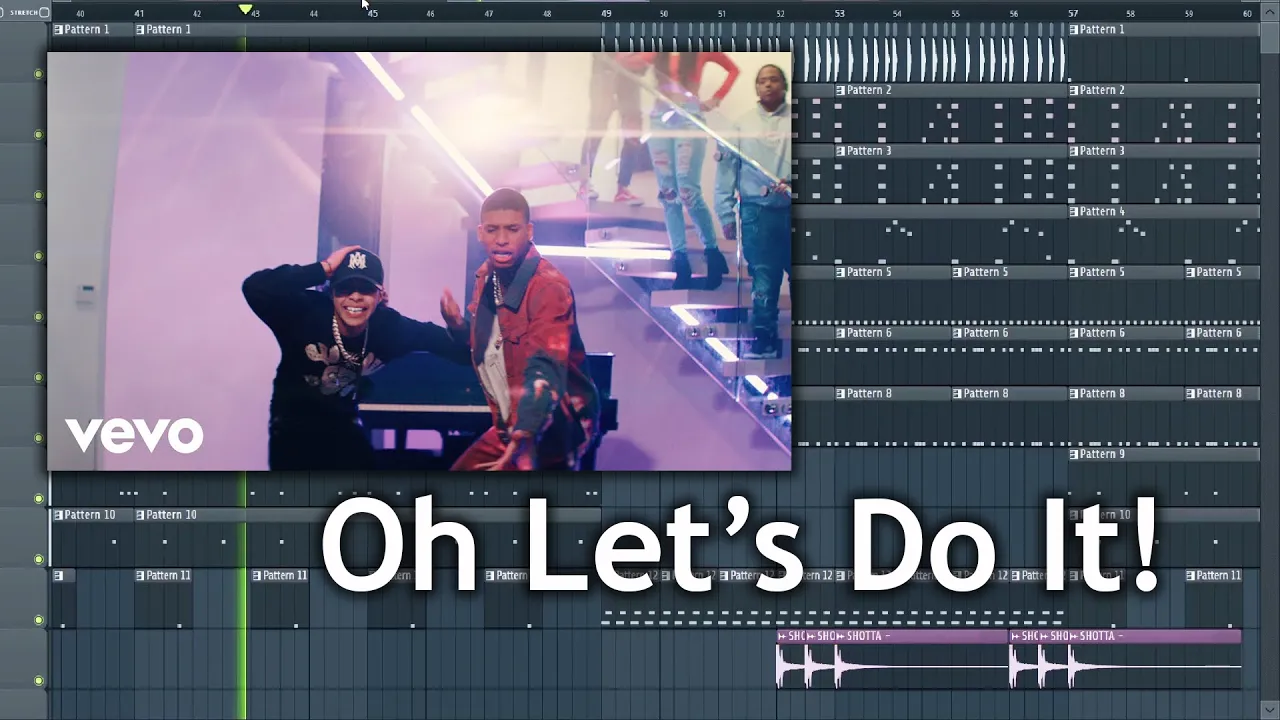Open the piano icon on Pattern 6 at bar 53
The height and width of the screenshot is (720, 1280).
[840, 333]
